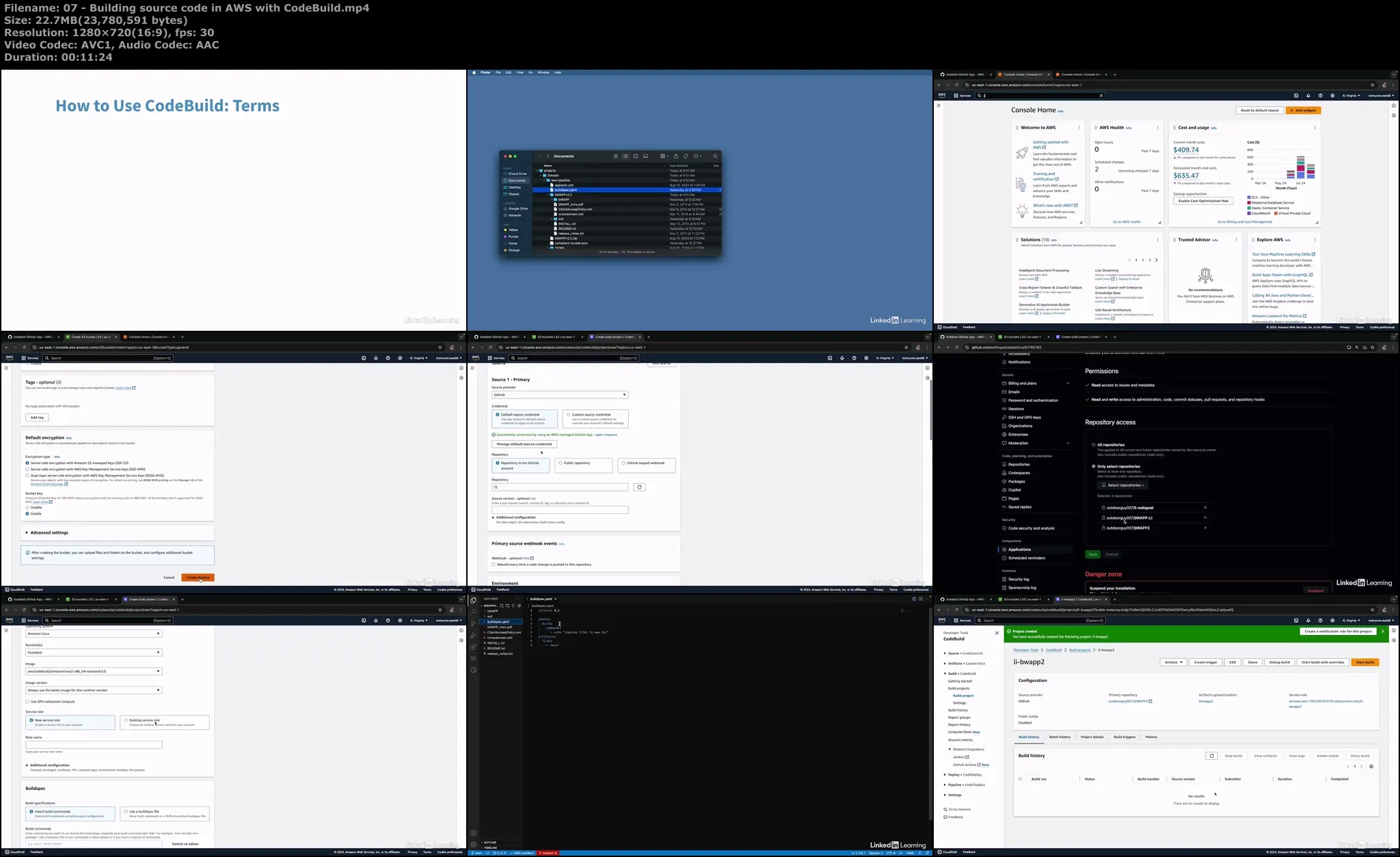Viewport: 1400px width, 857px height.
Task: Click the orange Start build button
Action: [x=1365, y=662]
